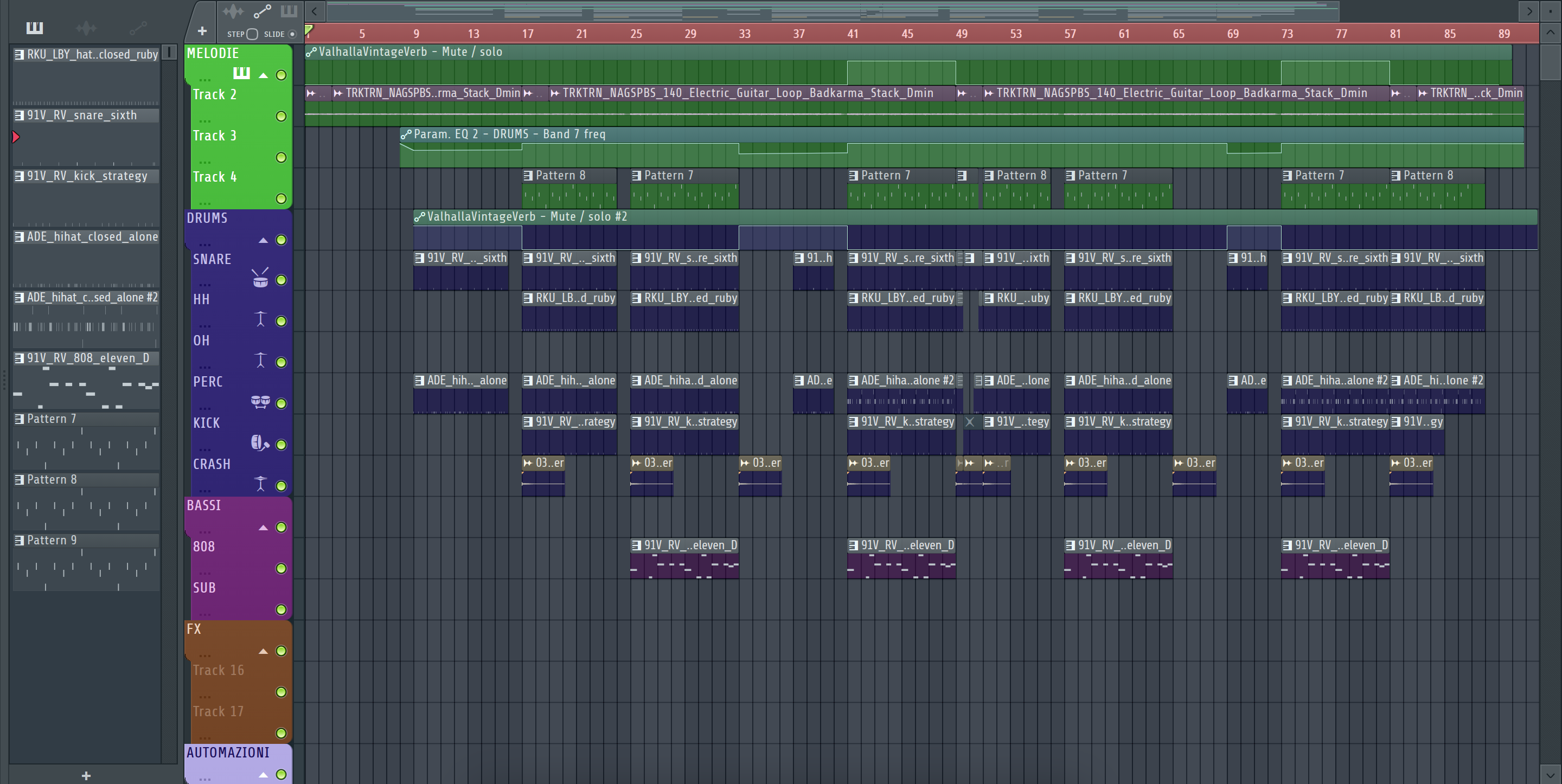Click bar 41 on the timeline ruler
1562x784 pixels.
coord(853,34)
